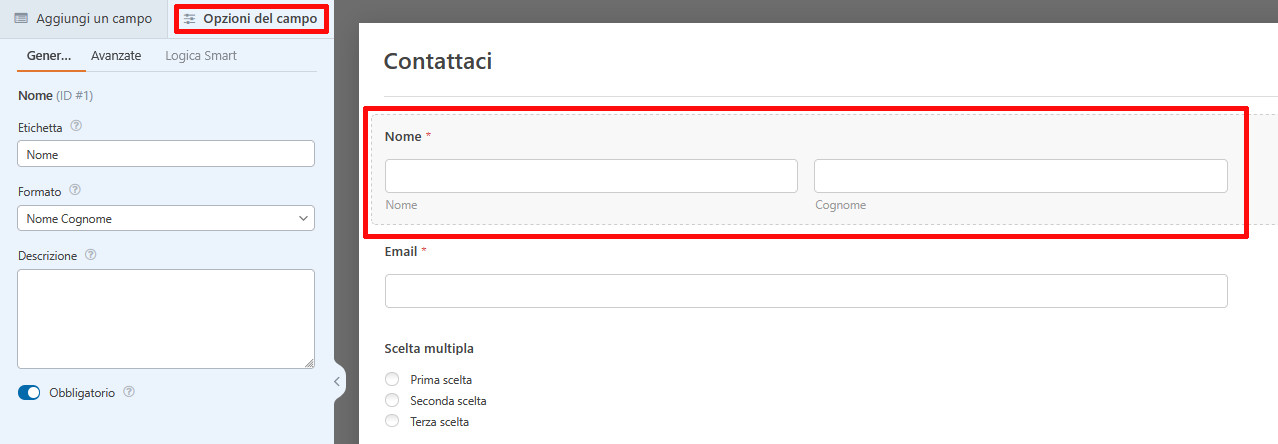
Task: Select the Generale sub-tab
Action: click(x=49, y=56)
